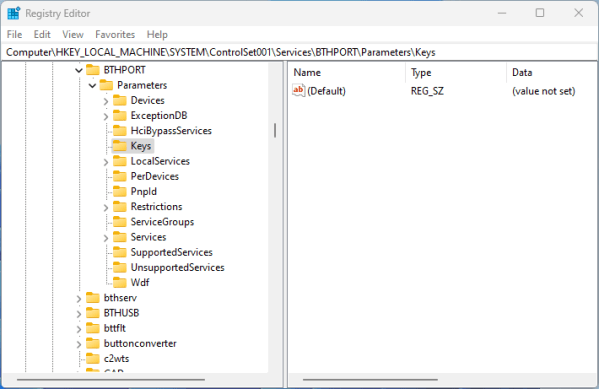This screenshot has height=389, width=599.
Task: Select the Wdf tree label
Action: [140, 283]
